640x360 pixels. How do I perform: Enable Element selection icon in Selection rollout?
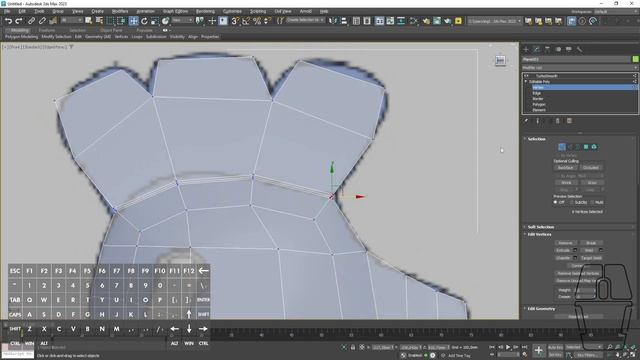click(x=594, y=147)
